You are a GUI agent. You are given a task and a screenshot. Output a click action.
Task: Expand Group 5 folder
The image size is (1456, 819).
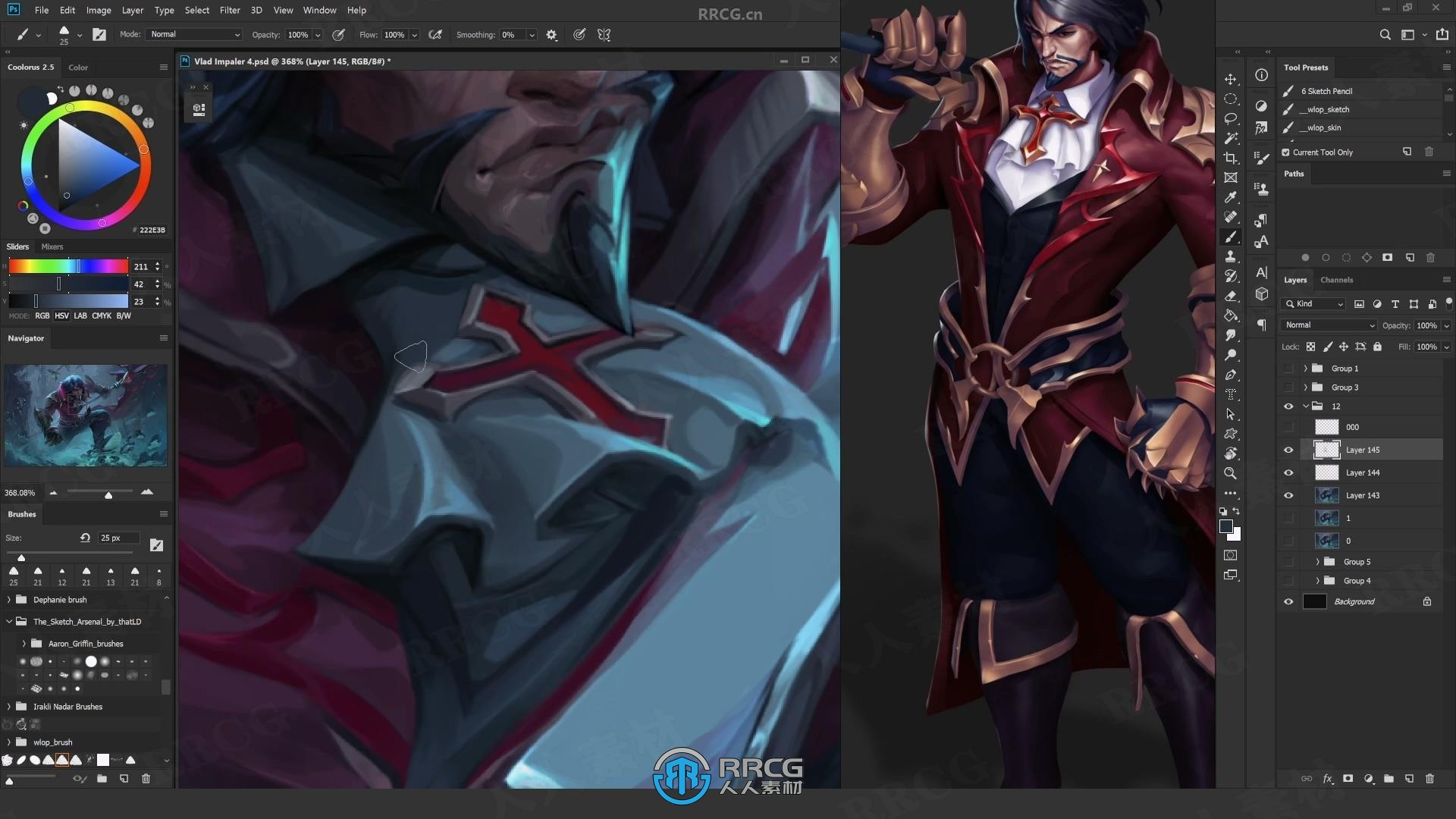[1318, 562]
